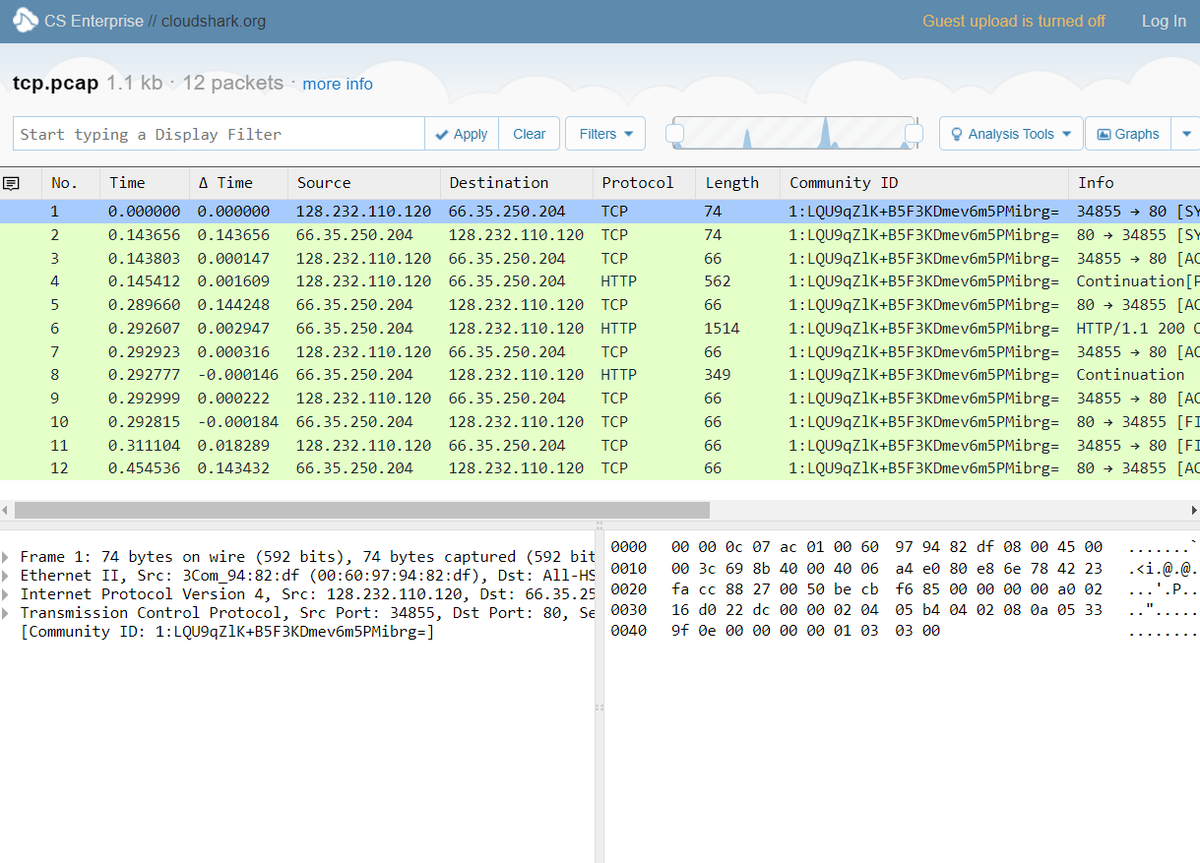Select packet 10 at time 0.292815
Viewport: 1200px width, 863px height.
pos(600,422)
